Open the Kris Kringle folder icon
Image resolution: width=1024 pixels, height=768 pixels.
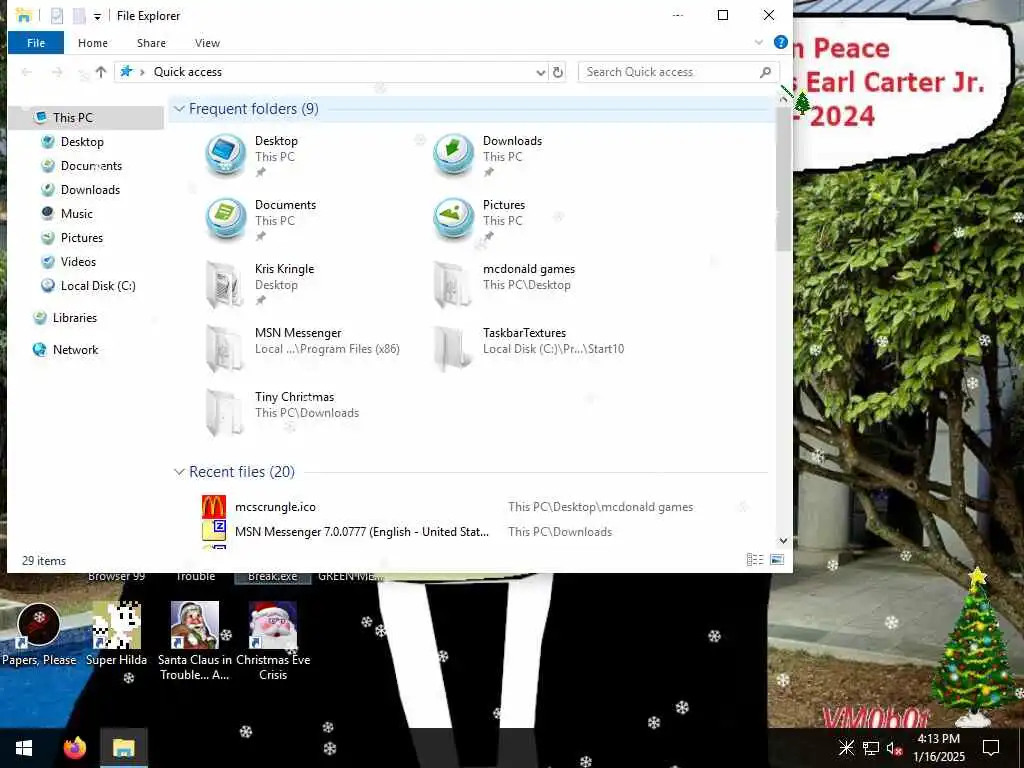tap(225, 284)
